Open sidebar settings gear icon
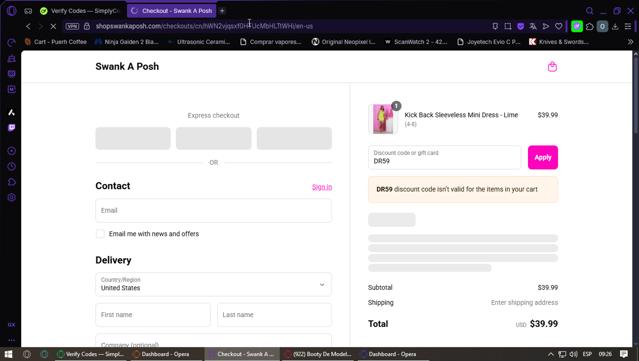Viewport: 639px width, 361px height. (x=11, y=197)
